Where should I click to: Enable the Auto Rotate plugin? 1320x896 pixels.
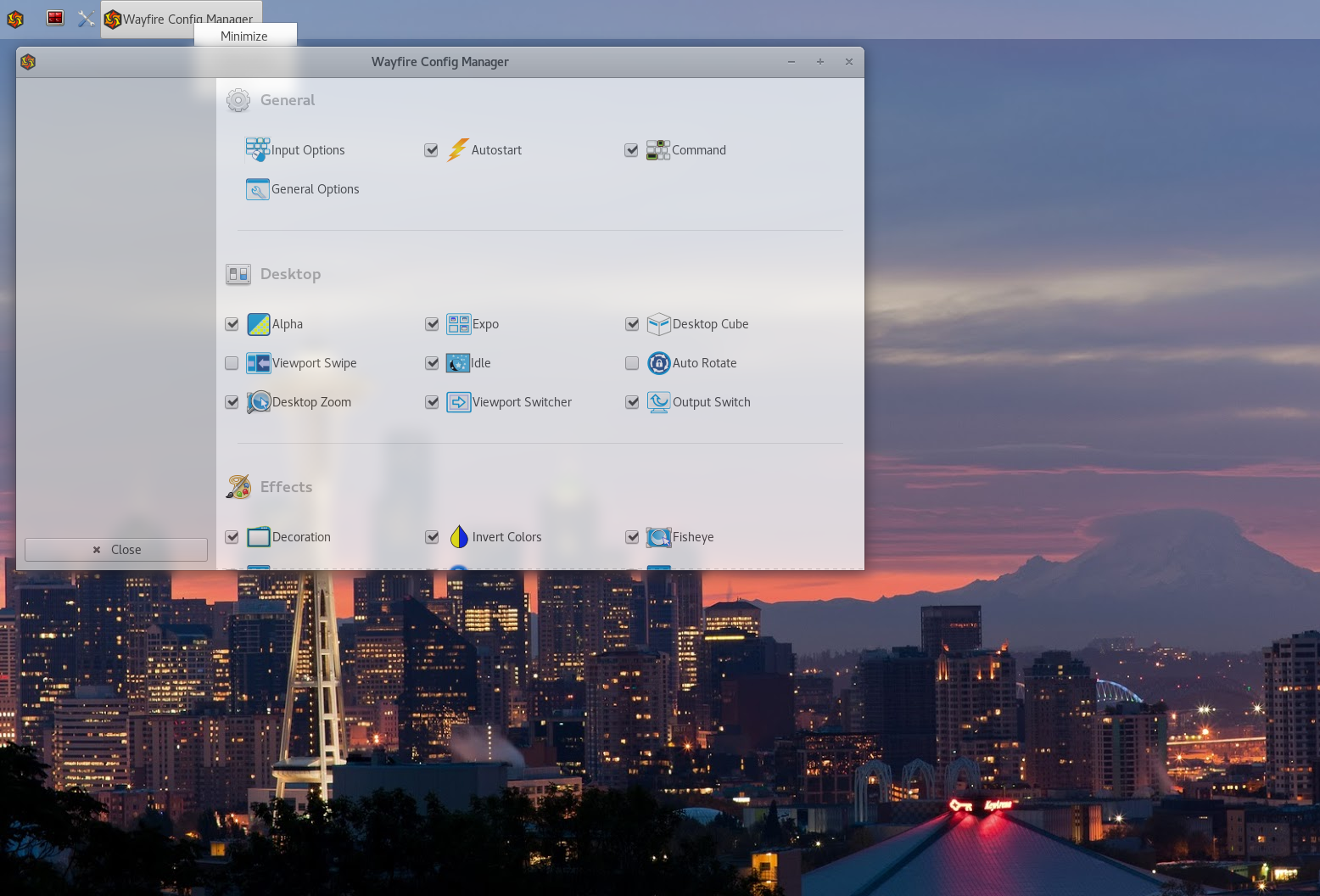pos(632,363)
